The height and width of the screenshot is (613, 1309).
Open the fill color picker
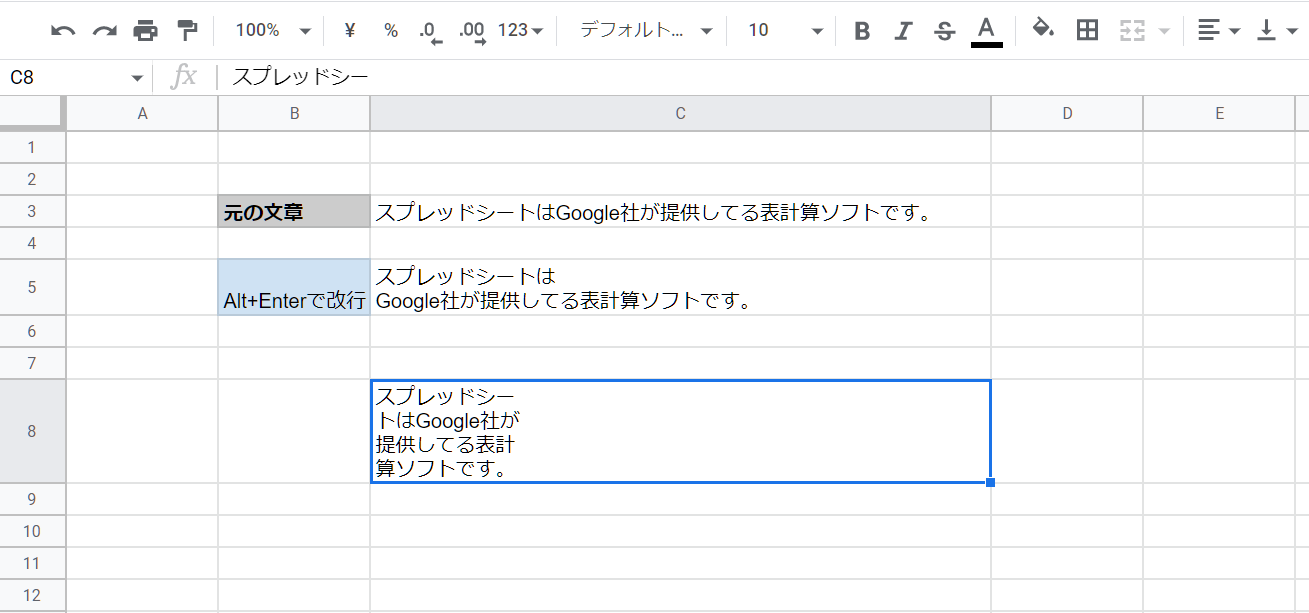point(1043,31)
